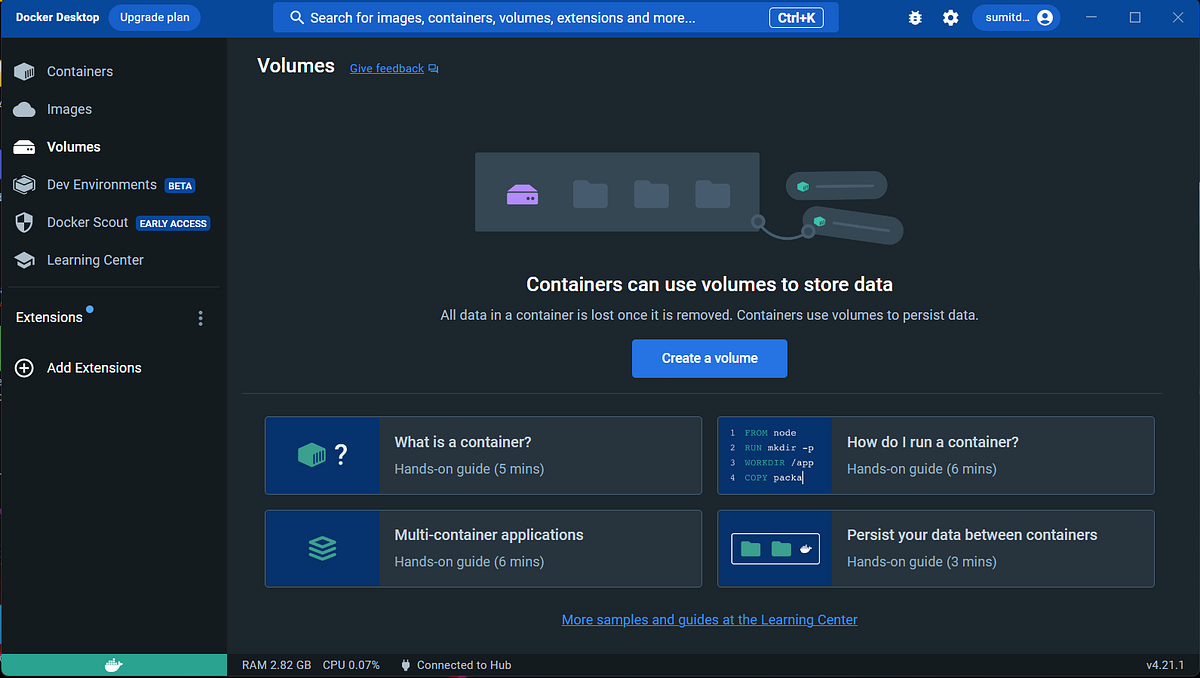Image resolution: width=1200 pixels, height=678 pixels.
Task: Click the Upgrade plan button
Action: pos(154,17)
